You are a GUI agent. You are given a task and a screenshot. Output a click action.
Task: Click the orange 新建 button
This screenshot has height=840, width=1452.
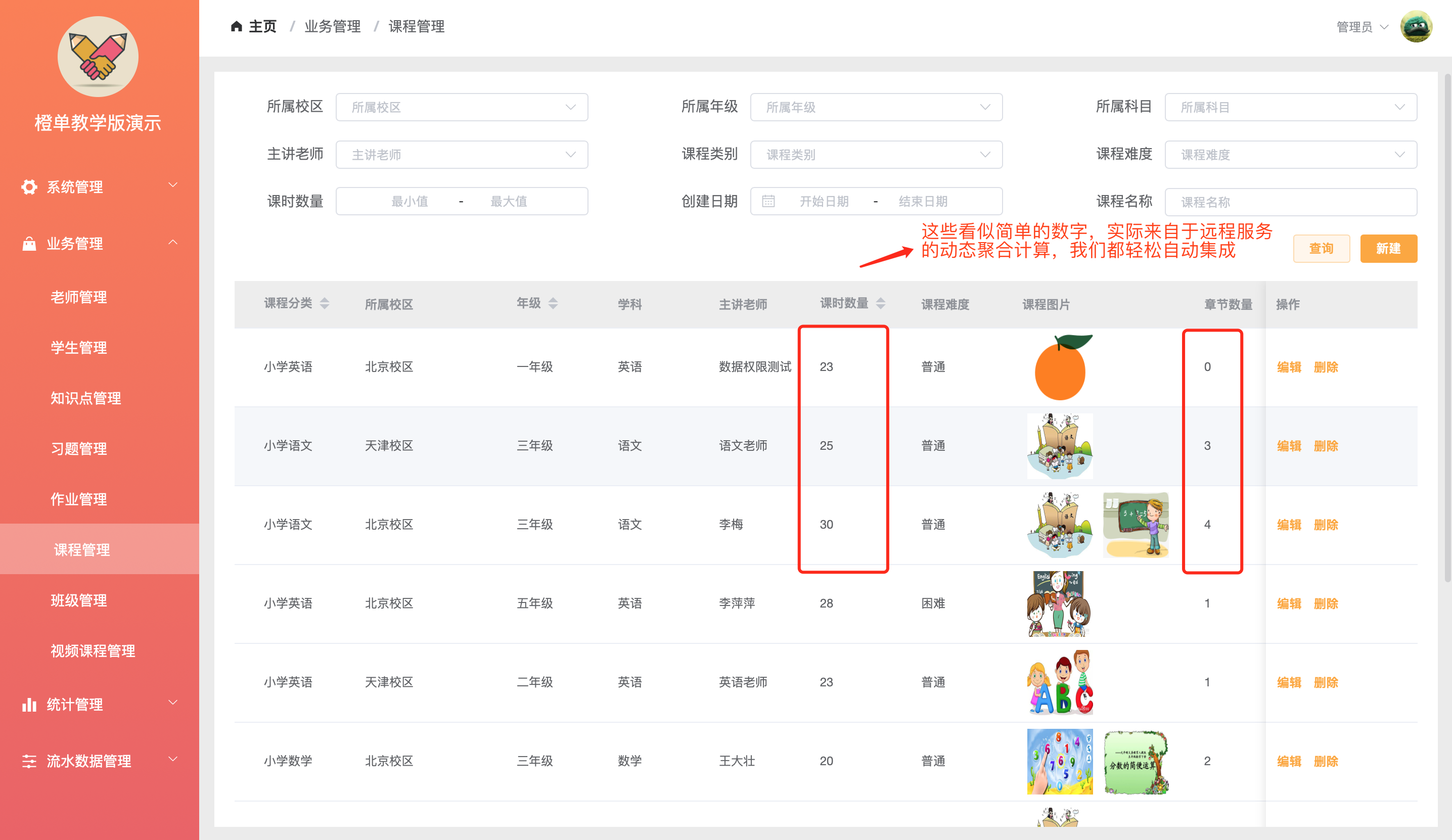click(x=1388, y=248)
